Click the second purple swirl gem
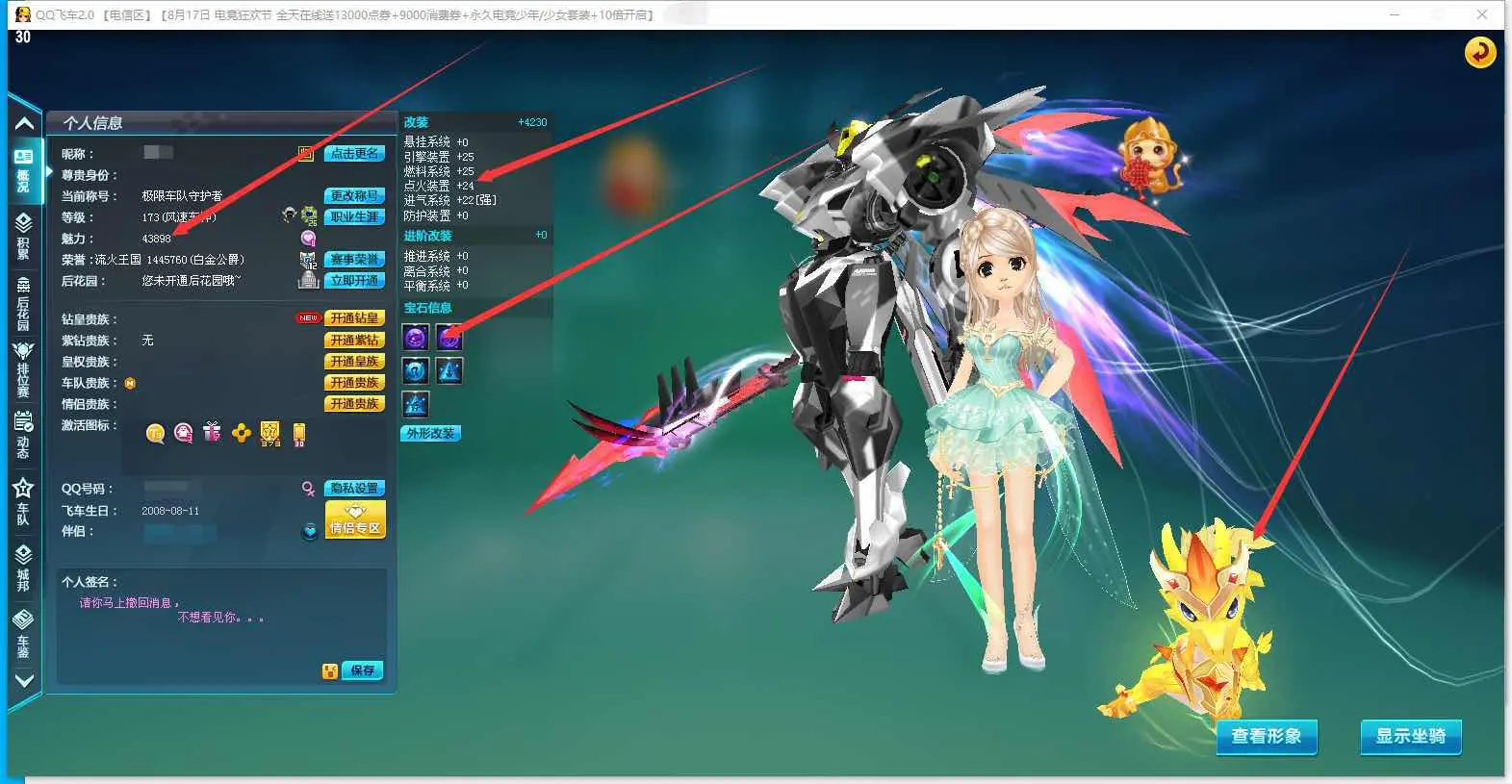This screenshot has height=784, width=1512. pos(449,338)
